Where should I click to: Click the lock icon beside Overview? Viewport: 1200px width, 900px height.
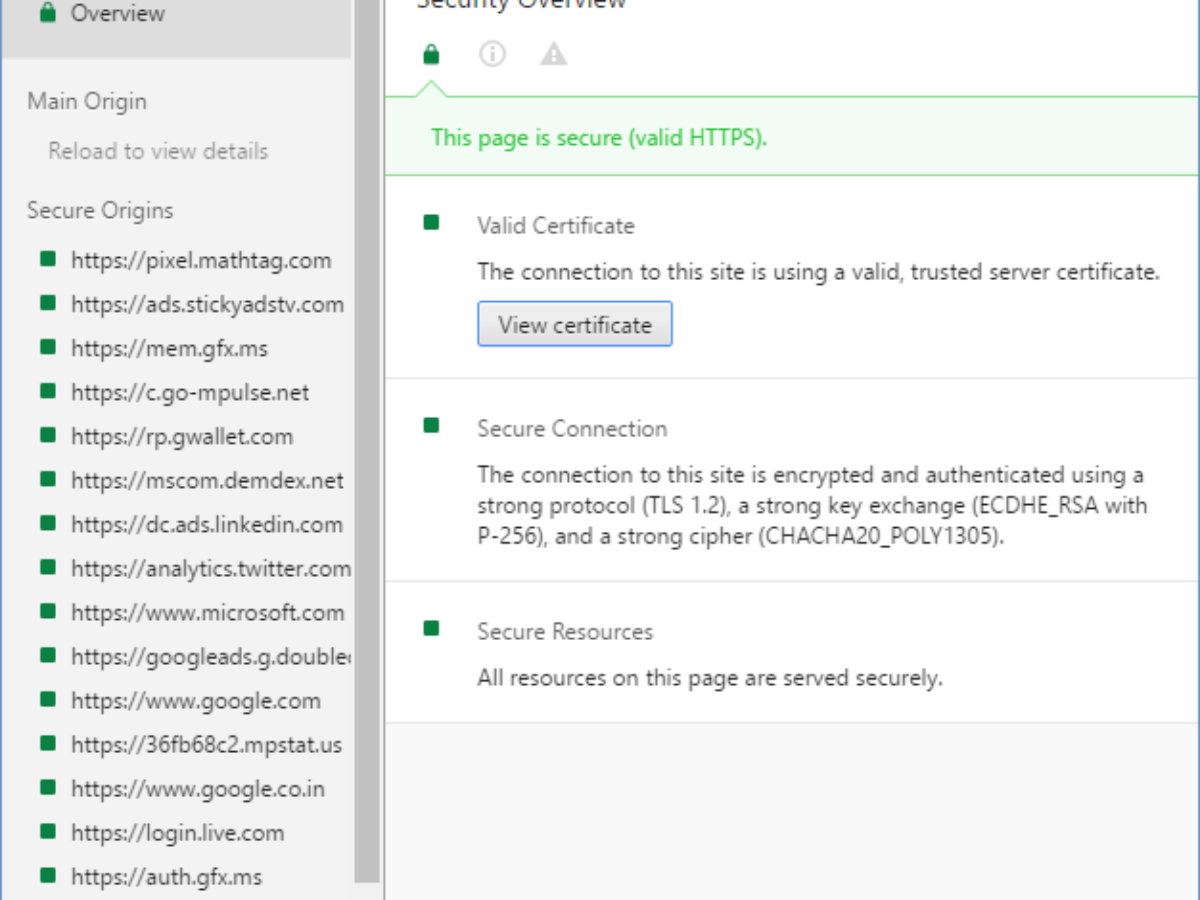(x=46, y=15)
